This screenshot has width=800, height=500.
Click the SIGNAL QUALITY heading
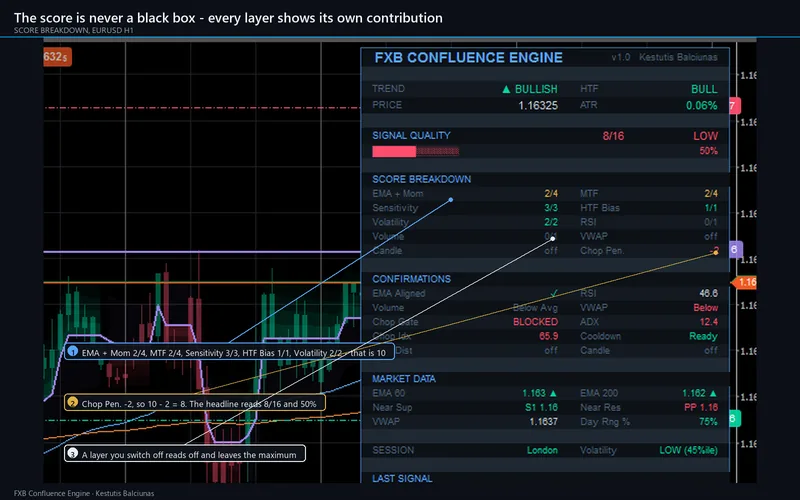click(411, 135)
